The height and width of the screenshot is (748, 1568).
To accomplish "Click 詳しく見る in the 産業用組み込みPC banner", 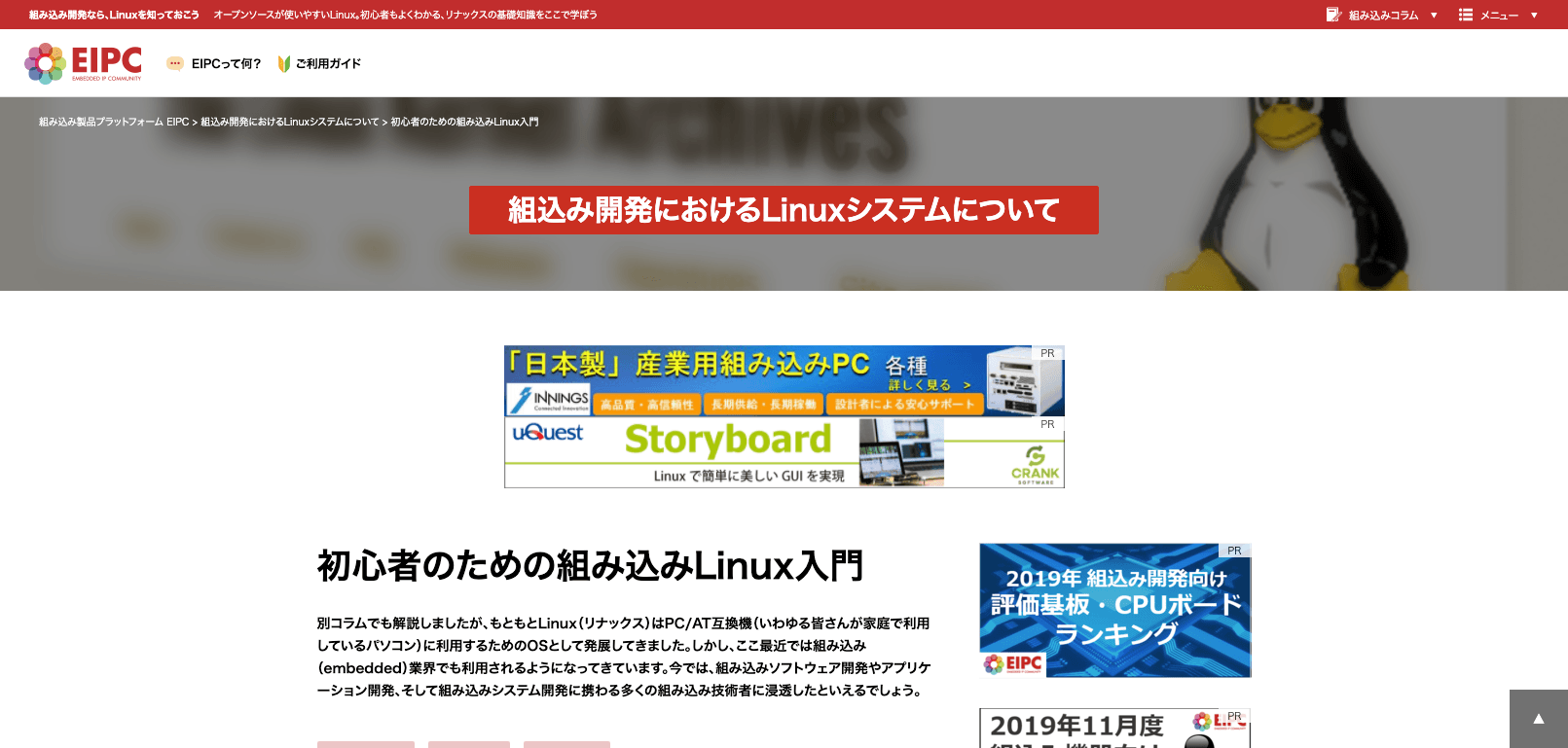I will [x=929, y=385].
